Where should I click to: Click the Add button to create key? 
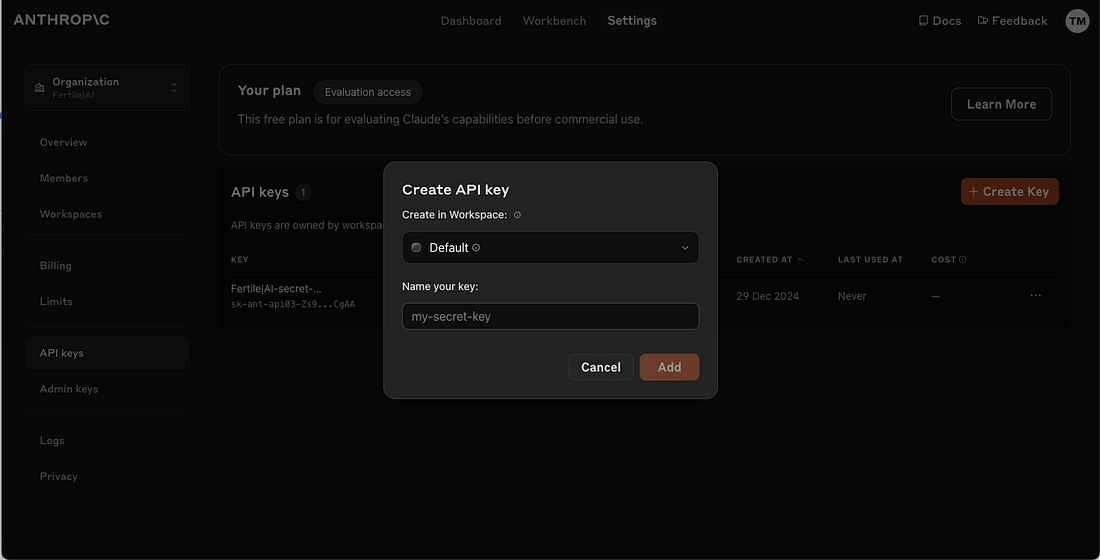tap(669, 367)
